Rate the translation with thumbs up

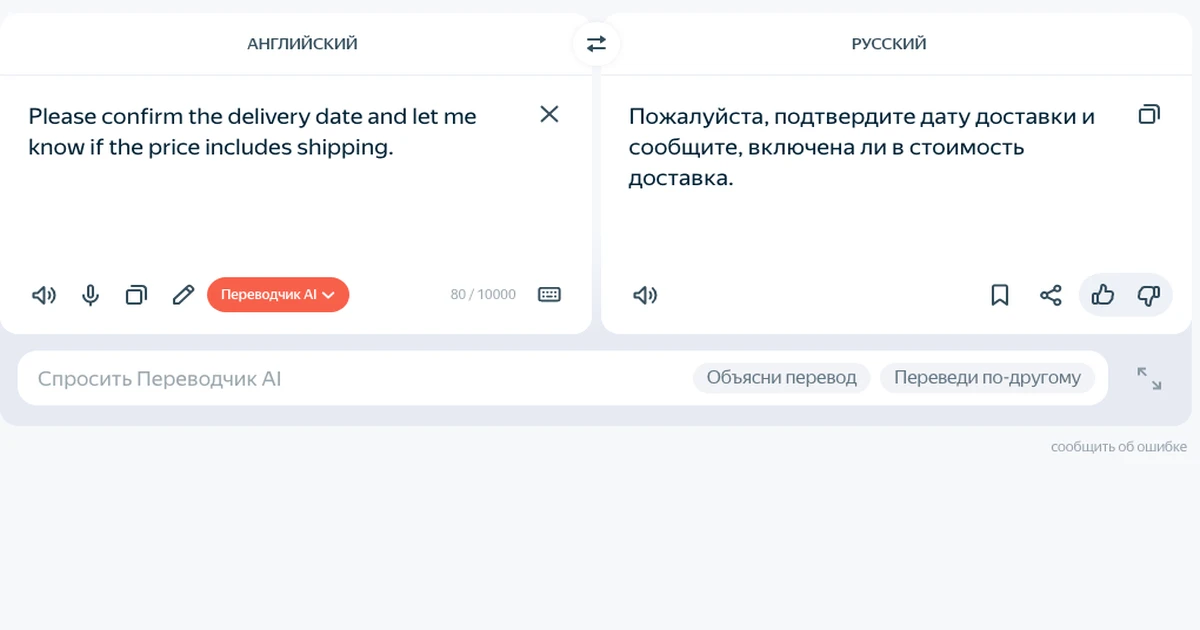(1102, 295)
